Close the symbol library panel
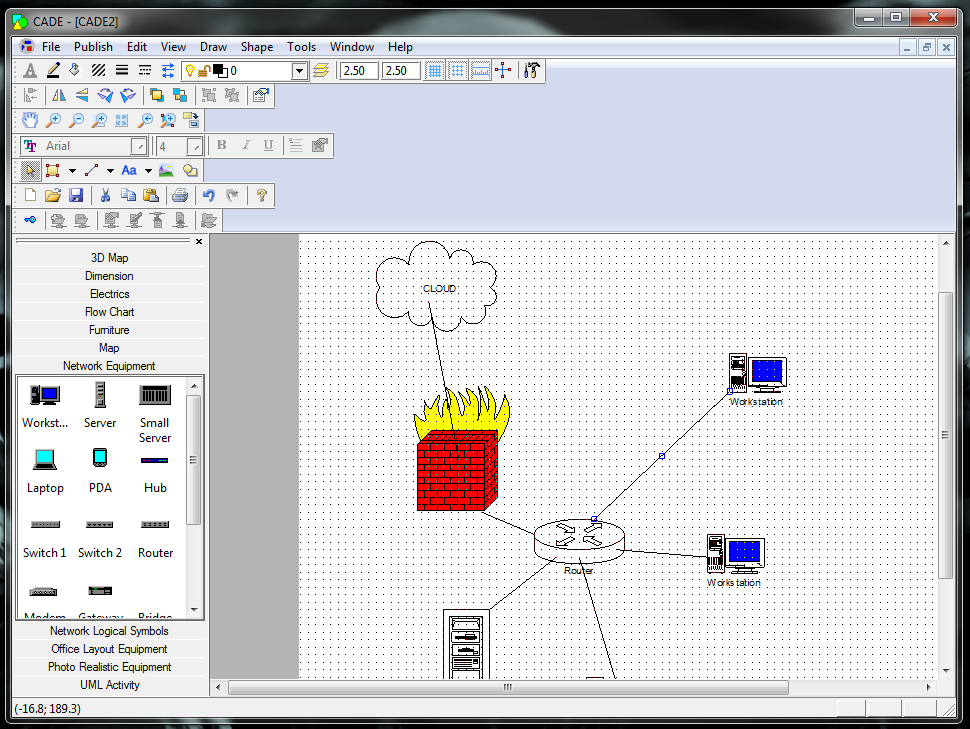This screenshot has height=729, width=970. [x=199, y=241]
